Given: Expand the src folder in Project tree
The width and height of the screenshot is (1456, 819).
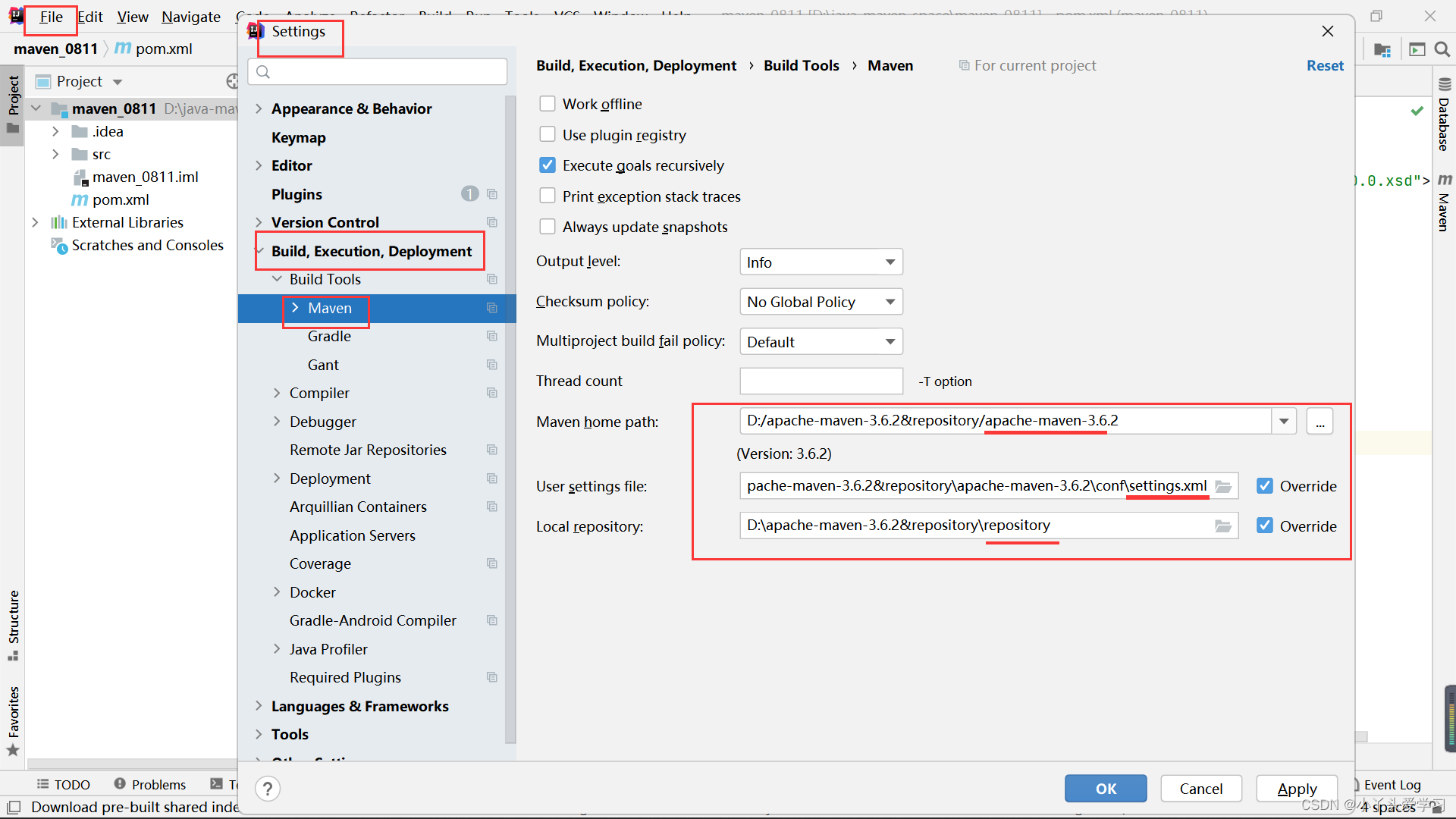Looking at the screenshot, I should tap(55, 154).
